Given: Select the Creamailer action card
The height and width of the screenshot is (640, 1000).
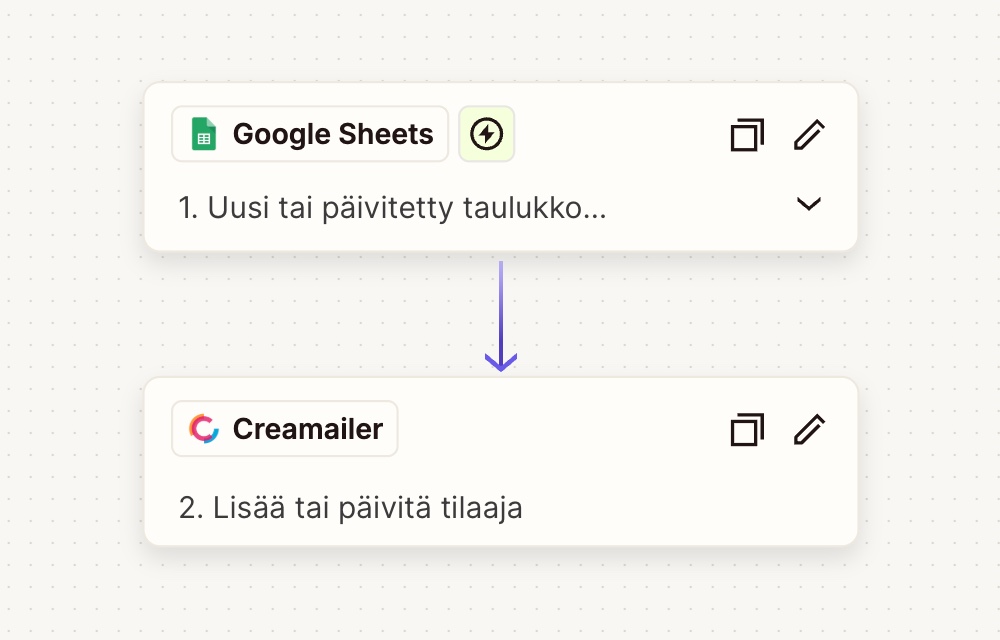Looking at the screenshot, I should tap(500, 460).
